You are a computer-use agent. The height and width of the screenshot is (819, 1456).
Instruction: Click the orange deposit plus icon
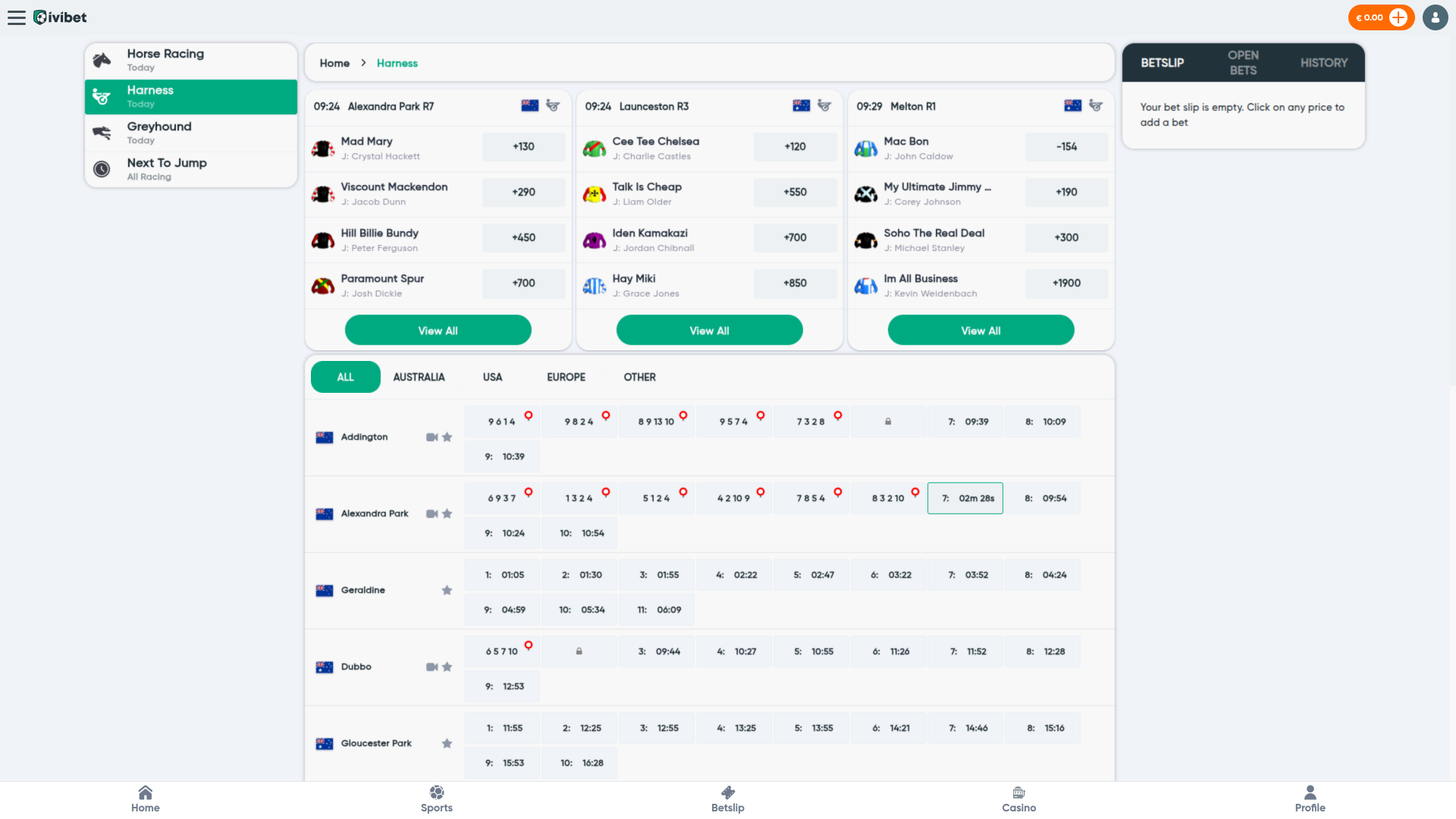click(1398, 17)
